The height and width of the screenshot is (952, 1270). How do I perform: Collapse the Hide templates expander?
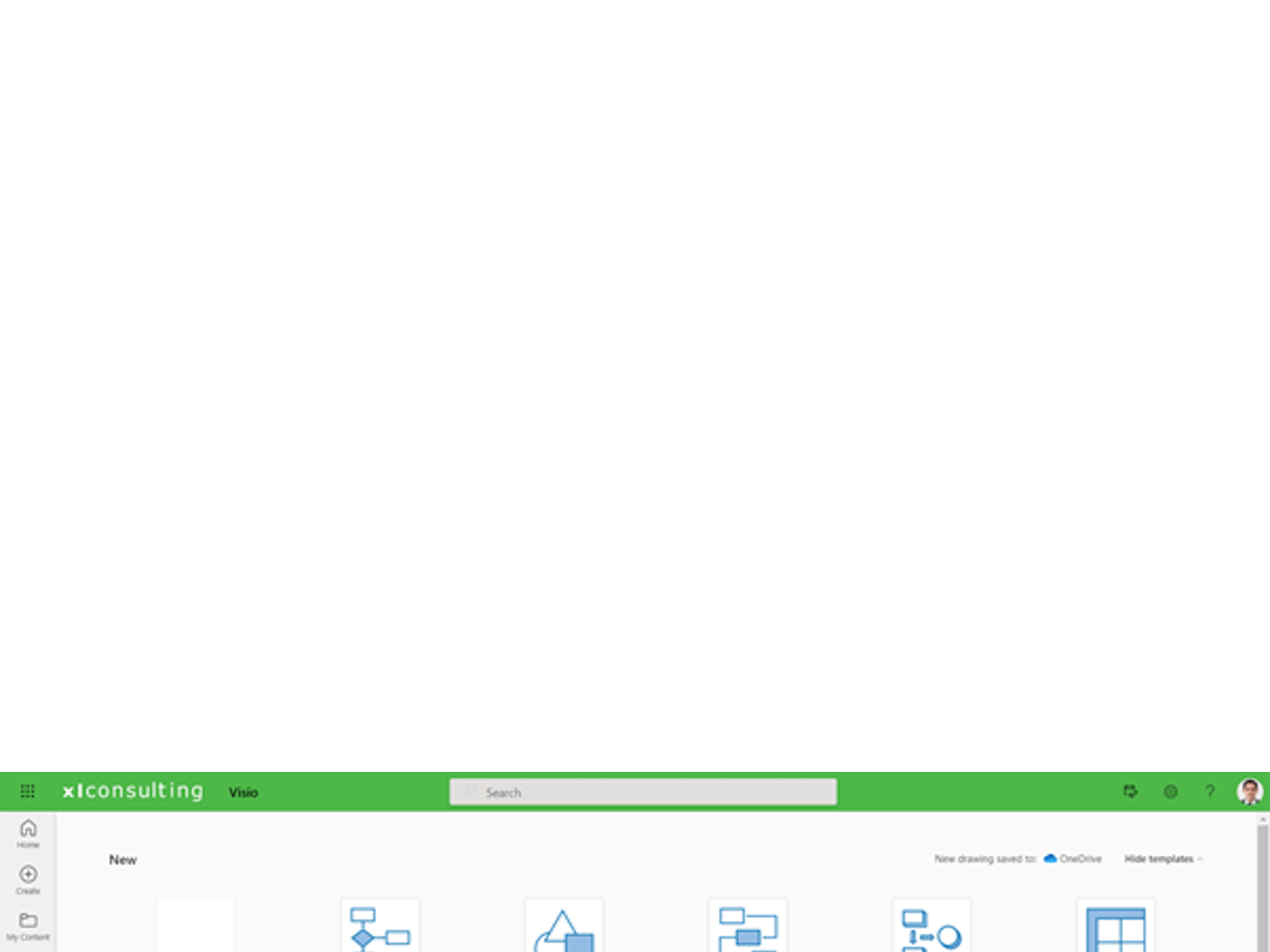[1162, 858]
